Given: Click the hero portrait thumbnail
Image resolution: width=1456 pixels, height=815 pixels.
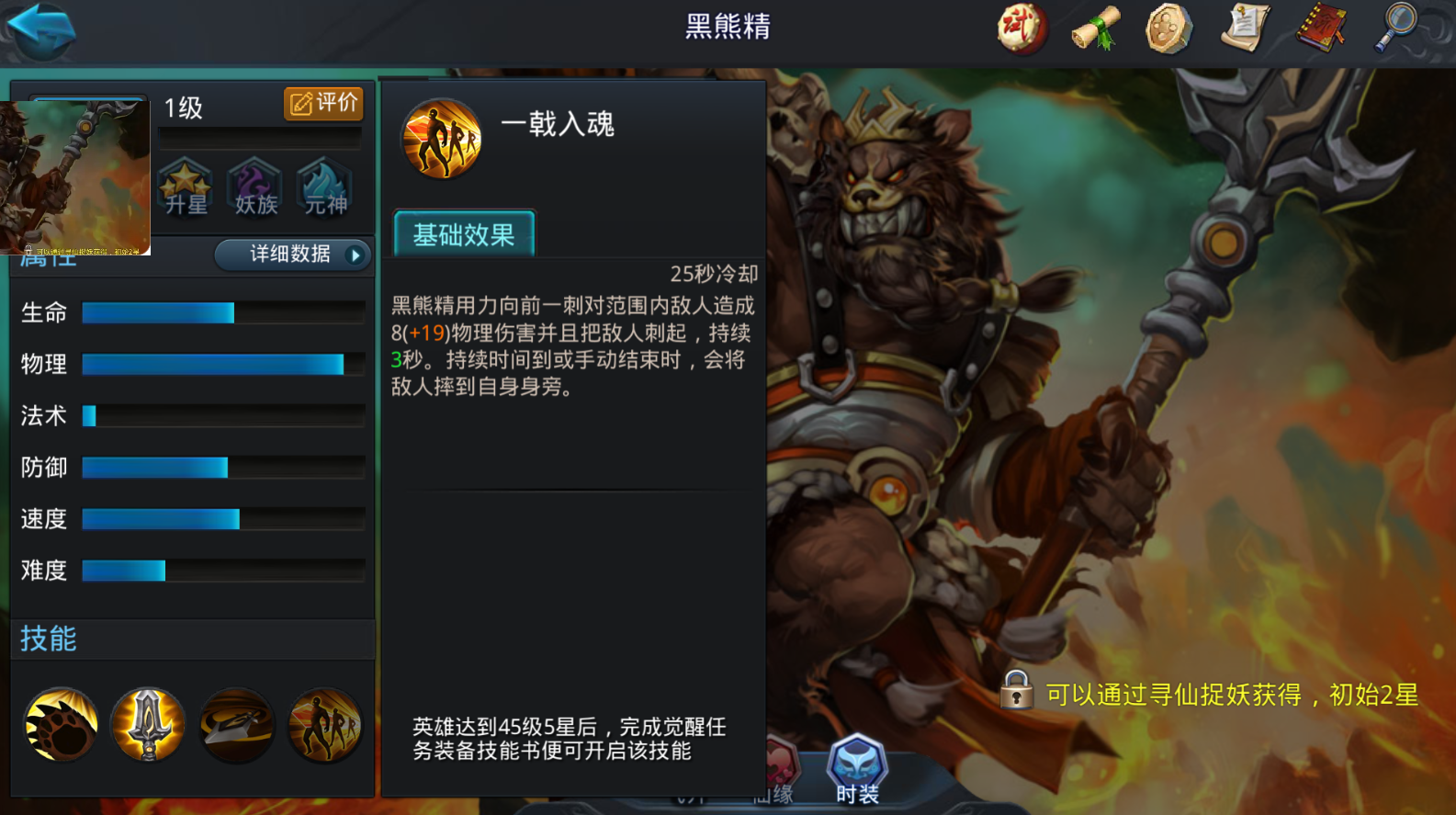Looking at the screenshot, I should click(x=74, y=177).
